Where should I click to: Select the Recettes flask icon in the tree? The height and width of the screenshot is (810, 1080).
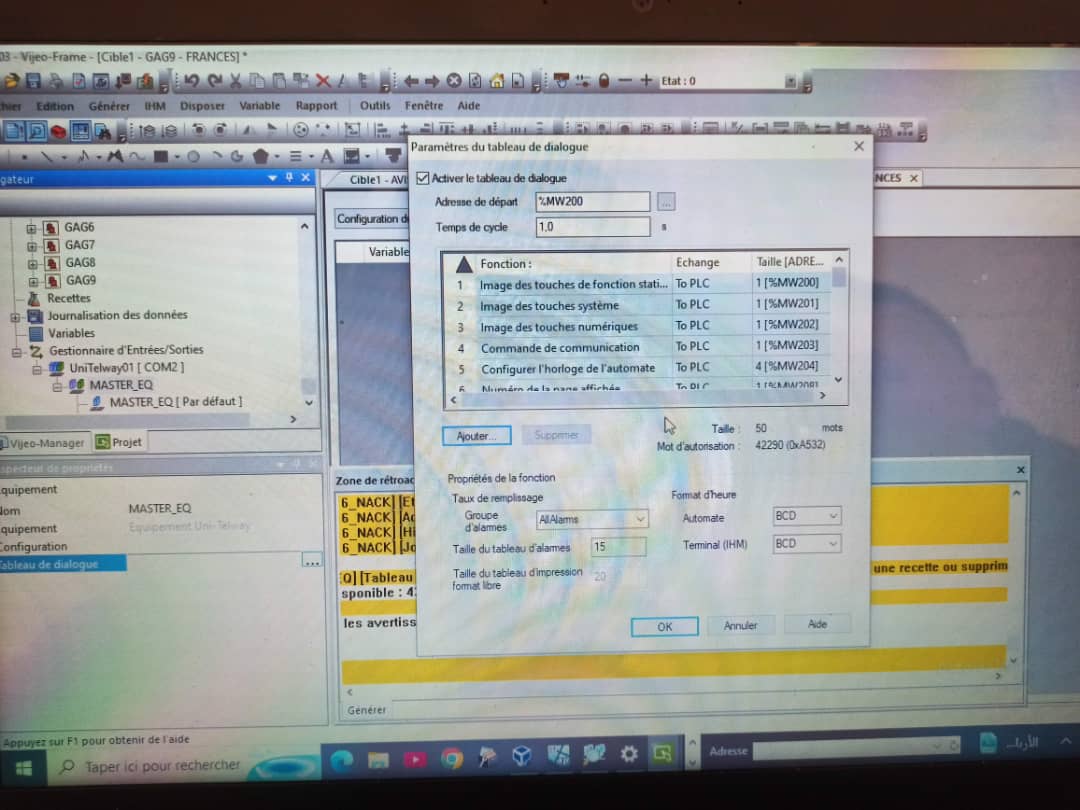click(x=35, y=298)
